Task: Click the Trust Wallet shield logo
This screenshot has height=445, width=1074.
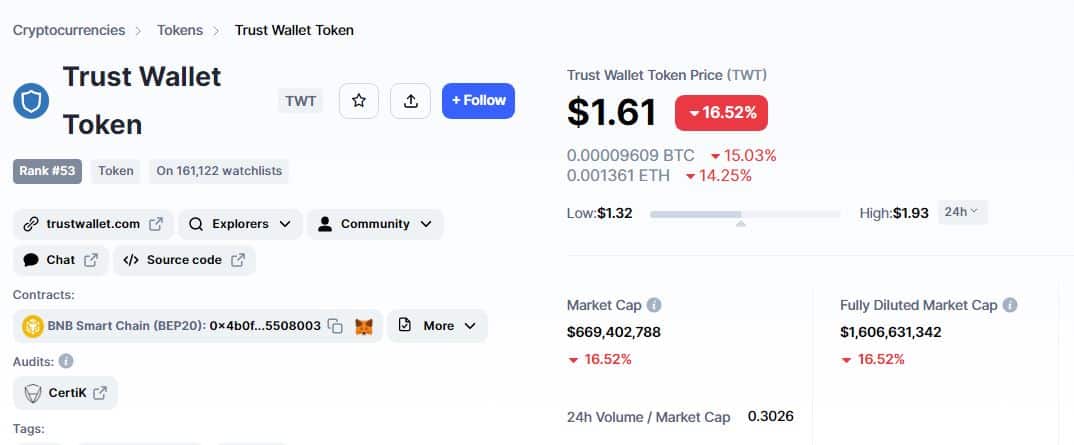Action: pyautogui.click(x=31, y=101)
